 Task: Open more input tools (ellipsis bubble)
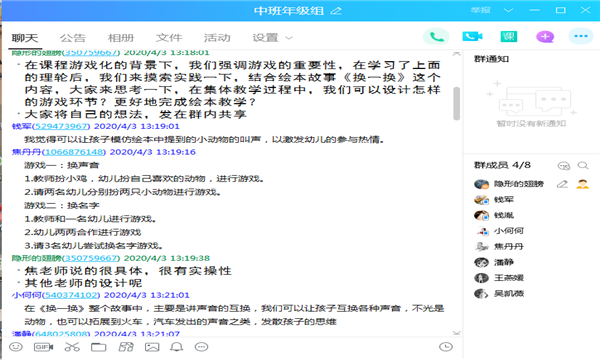[x=201, y=347]
